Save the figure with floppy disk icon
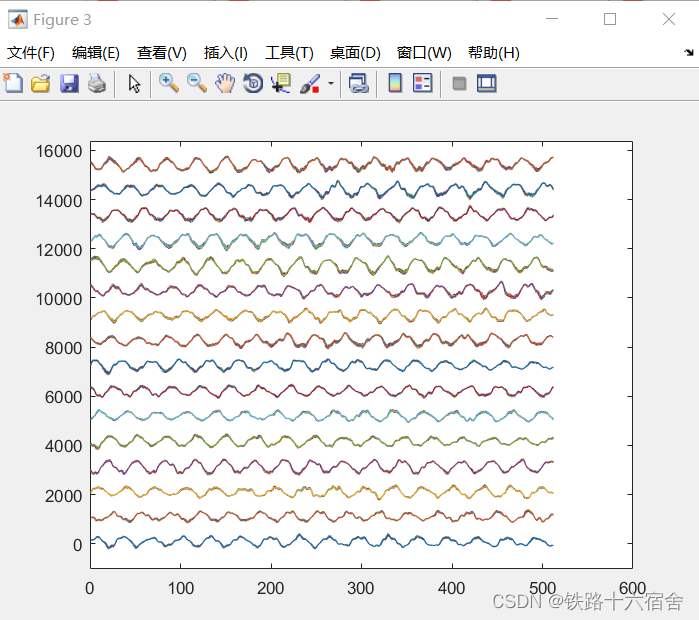 [69, 83]
